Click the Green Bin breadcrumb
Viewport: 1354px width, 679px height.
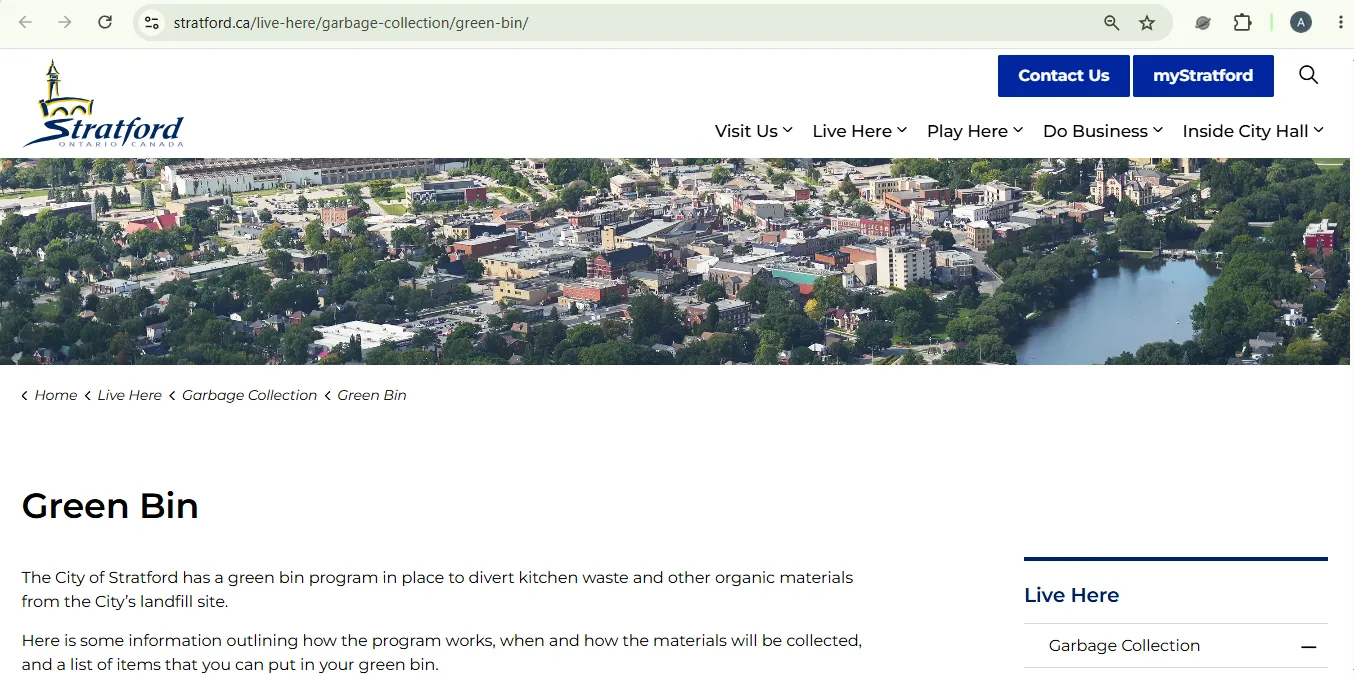click(x=372, y=395)
